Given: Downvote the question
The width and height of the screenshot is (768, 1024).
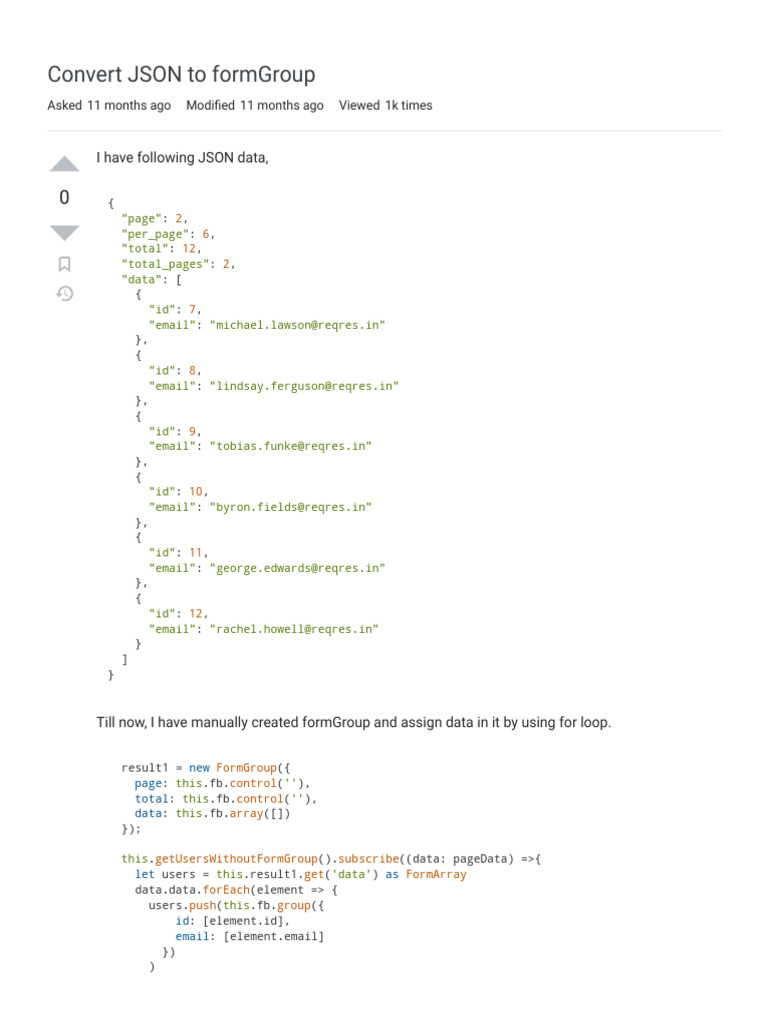Looking at the screenshot, I should tap(64, 232).
